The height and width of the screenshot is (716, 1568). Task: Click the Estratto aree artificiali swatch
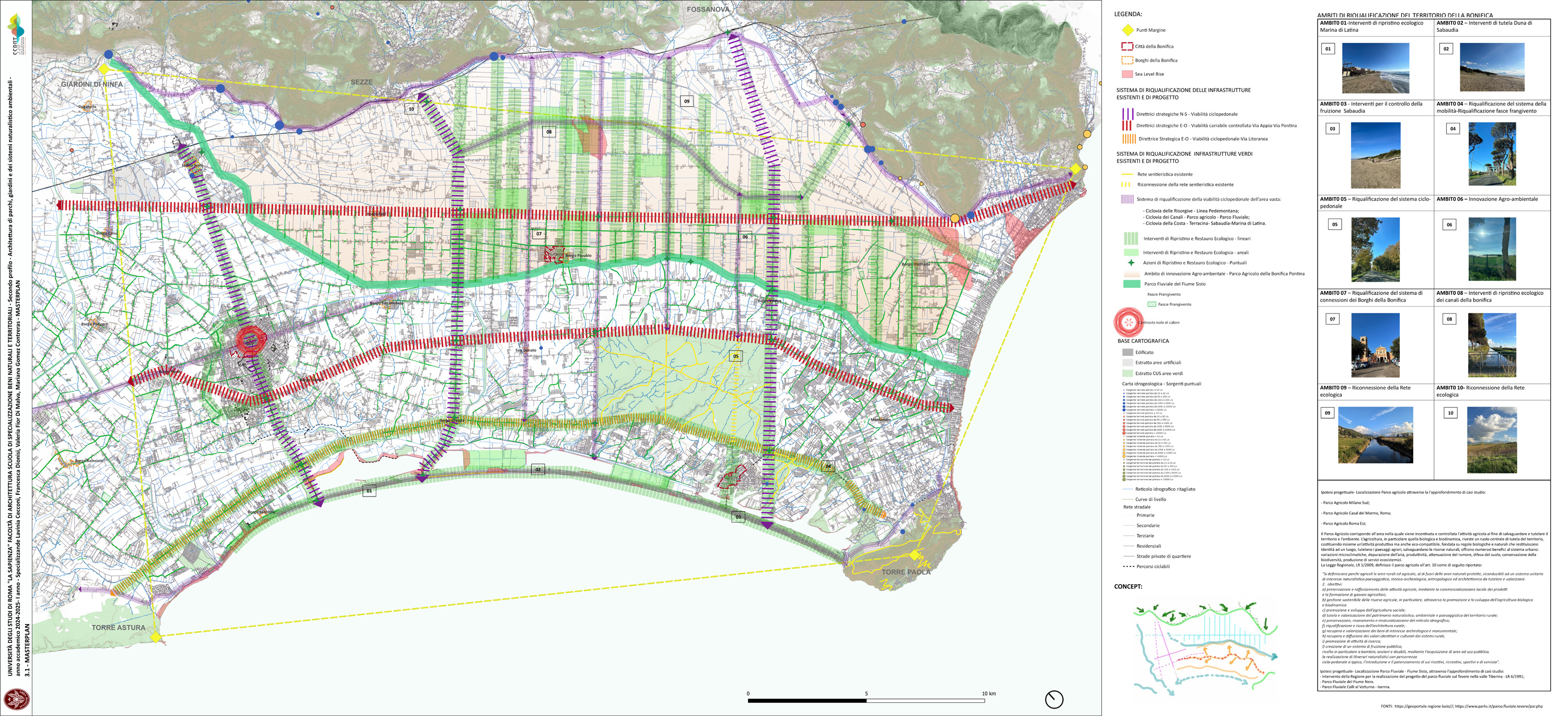(x=1128, y=362)
